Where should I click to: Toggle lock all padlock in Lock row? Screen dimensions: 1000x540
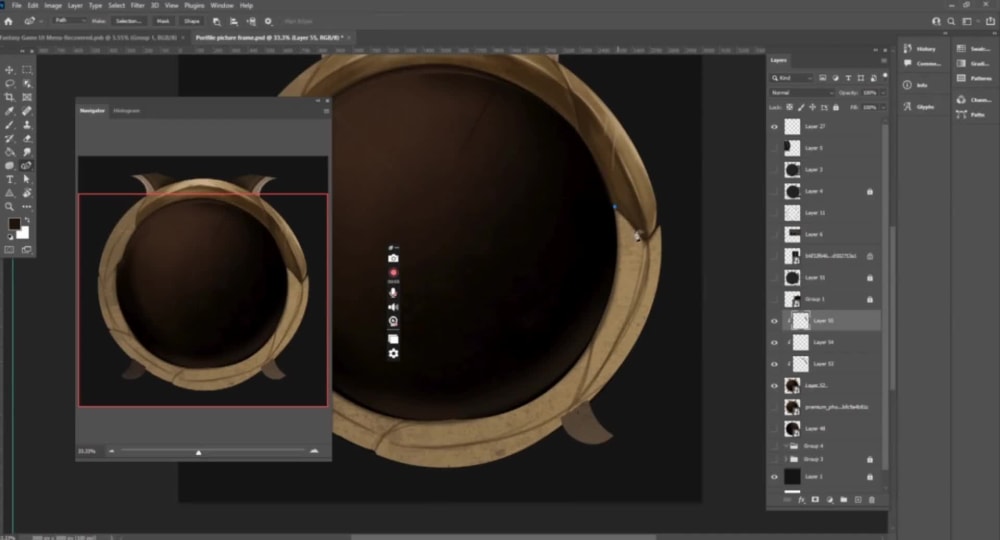click(835, 108)
